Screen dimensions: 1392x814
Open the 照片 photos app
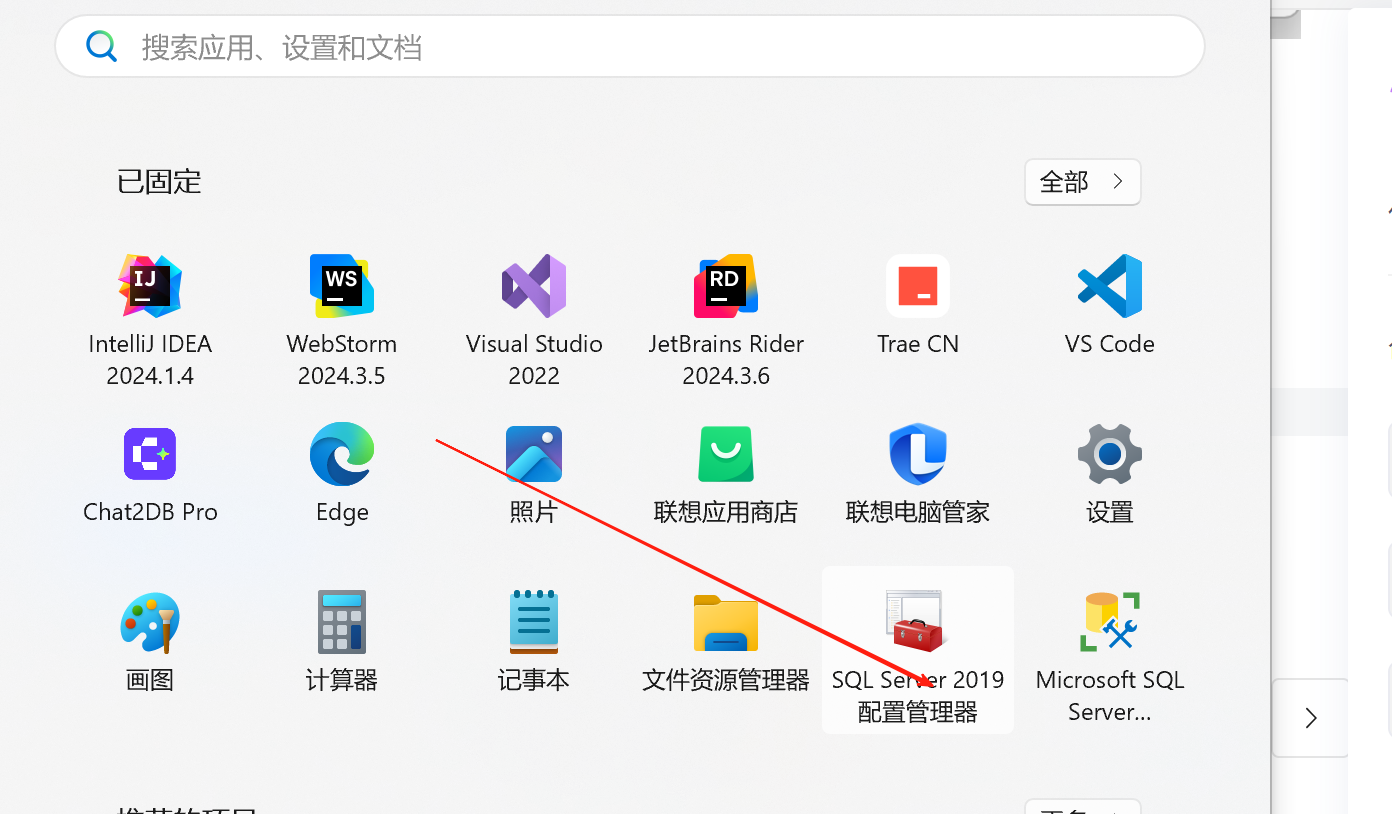(x=534, y=474)
